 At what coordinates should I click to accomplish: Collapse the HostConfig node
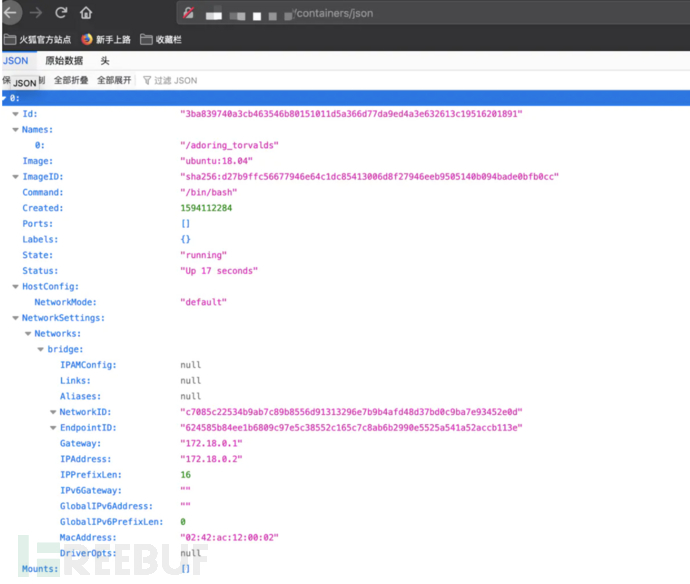15,286
